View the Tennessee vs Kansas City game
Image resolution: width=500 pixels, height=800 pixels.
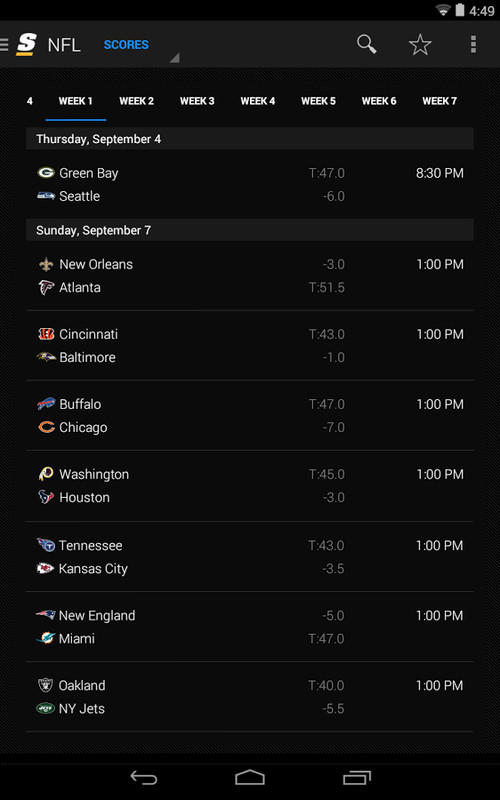[x=250, y=557]
